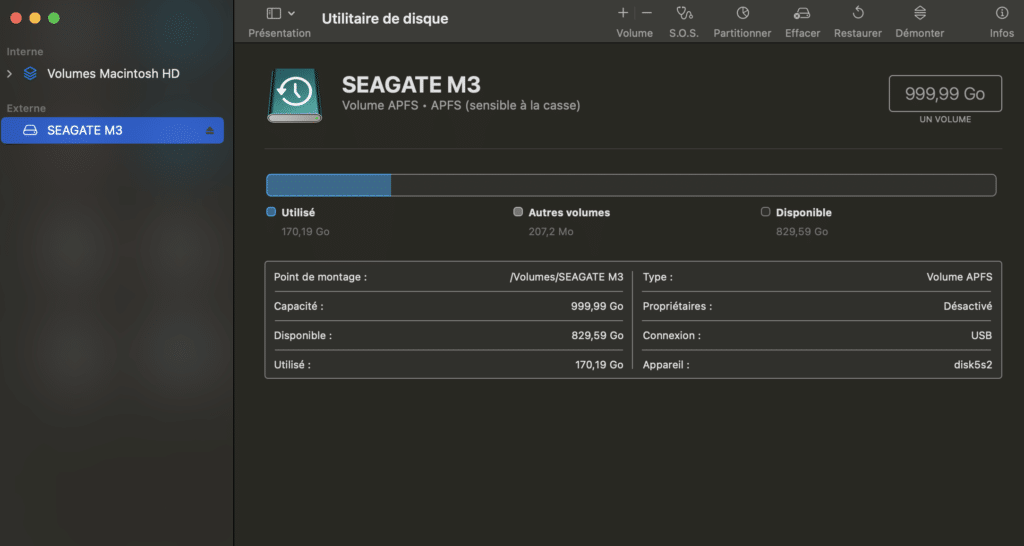Click the gray Autres volumes legend swatch
This screenshot has height=546, width=1024.
click(518, 212)
